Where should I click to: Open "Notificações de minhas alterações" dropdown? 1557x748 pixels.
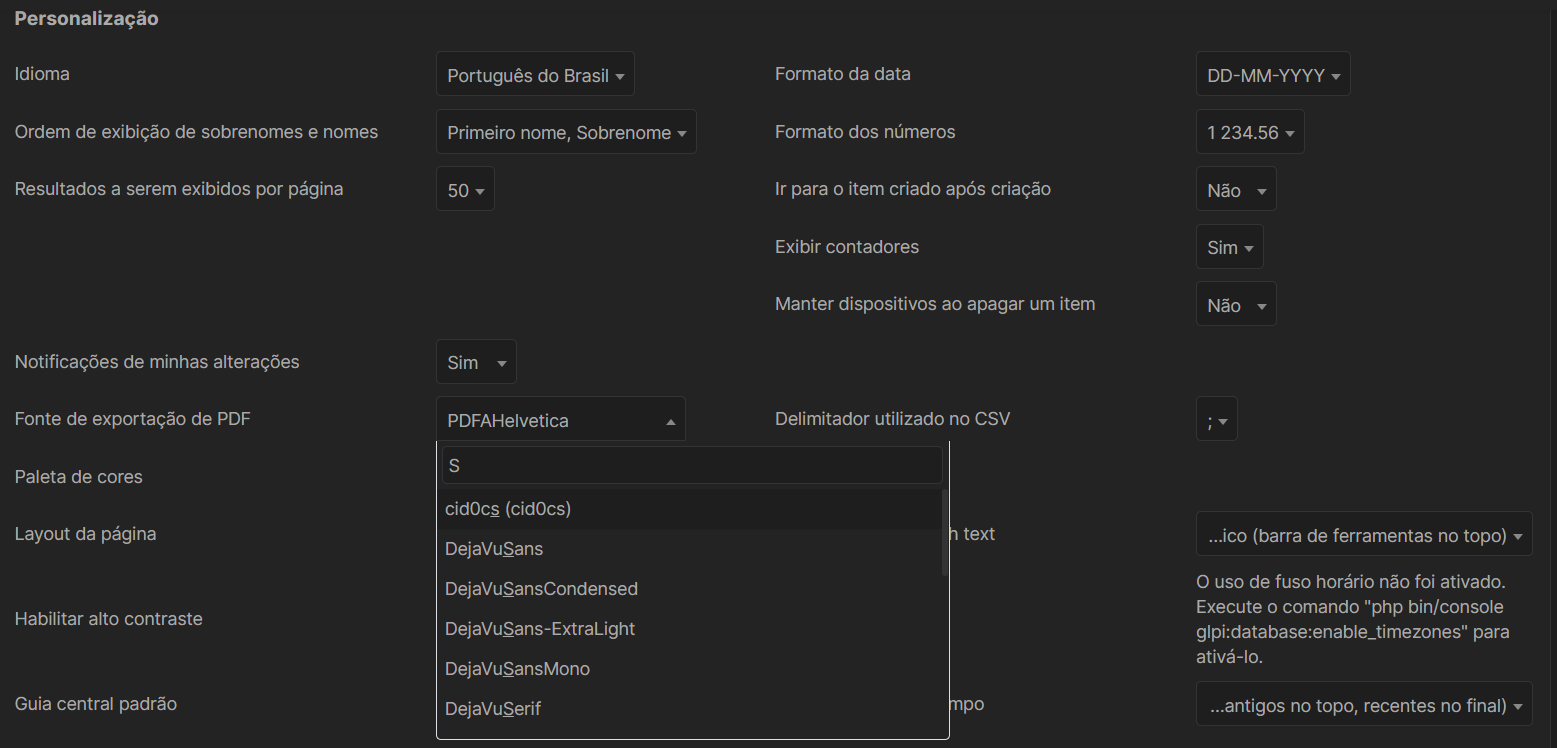pyautogui.click(x=475, y=361)
